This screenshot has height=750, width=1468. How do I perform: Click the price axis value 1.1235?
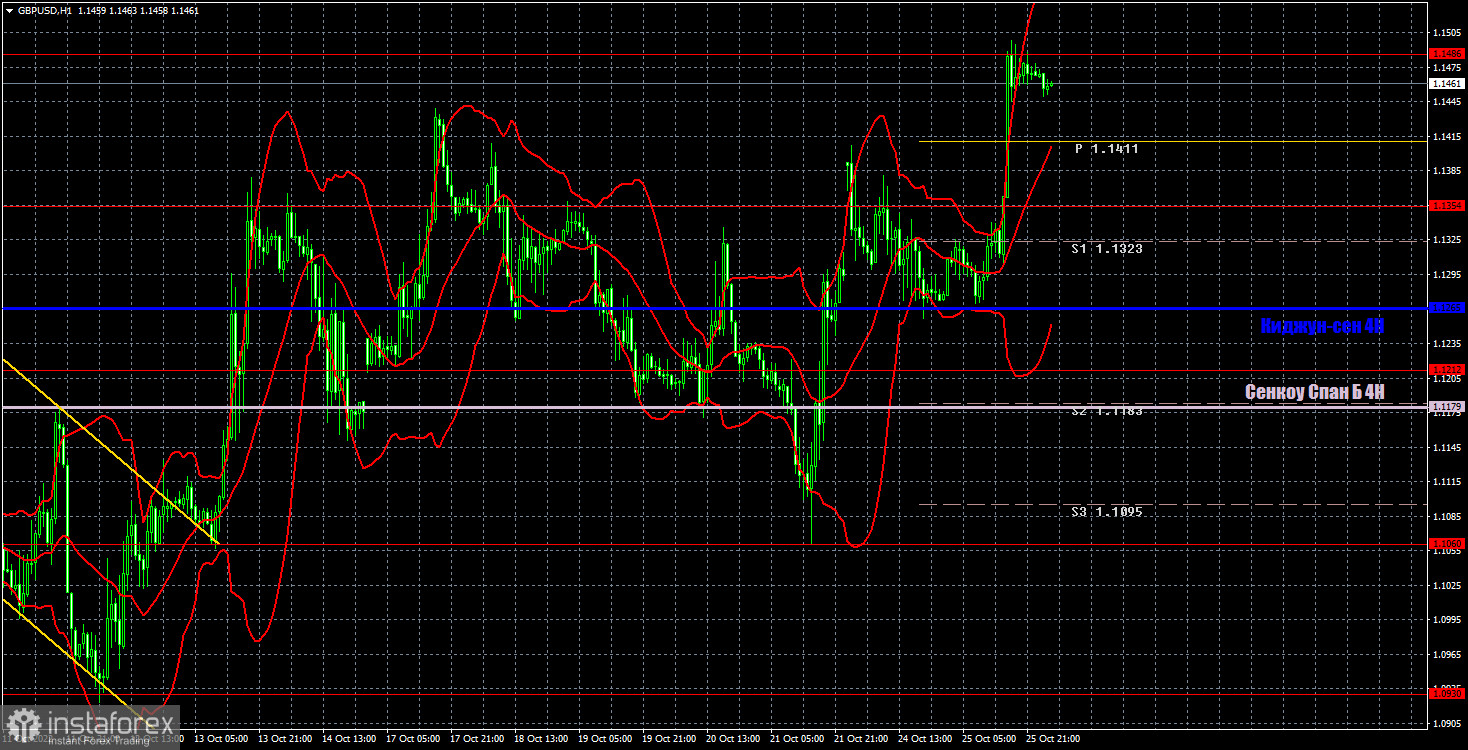(1447, 343)
